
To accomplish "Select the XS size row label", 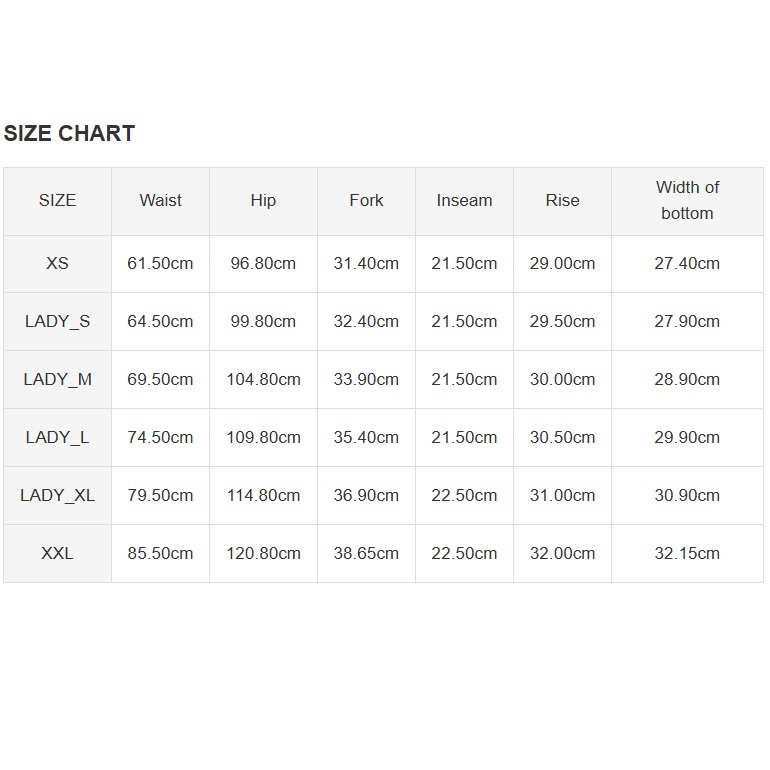I will tap(57, 263).
